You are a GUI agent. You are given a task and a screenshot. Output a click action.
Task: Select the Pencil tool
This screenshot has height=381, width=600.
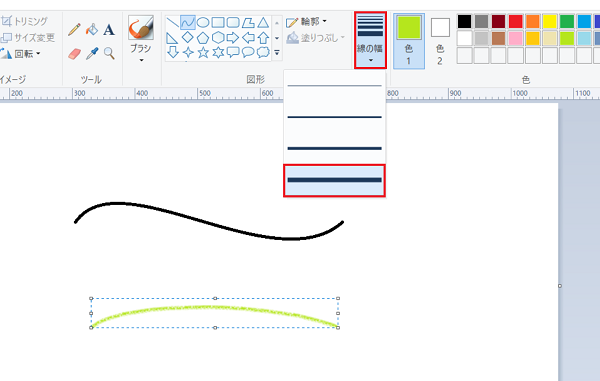(74, 29)
